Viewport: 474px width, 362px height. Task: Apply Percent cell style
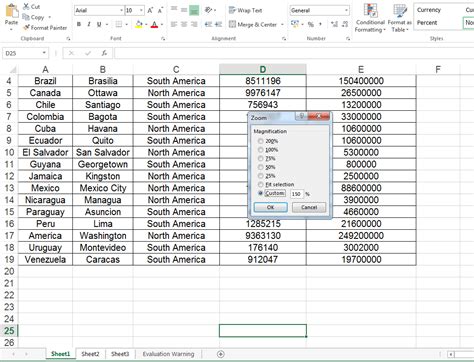point(427,23)
